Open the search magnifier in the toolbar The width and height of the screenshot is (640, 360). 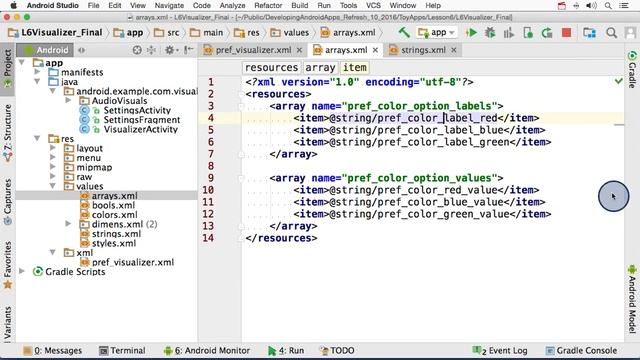coord(611,33)
